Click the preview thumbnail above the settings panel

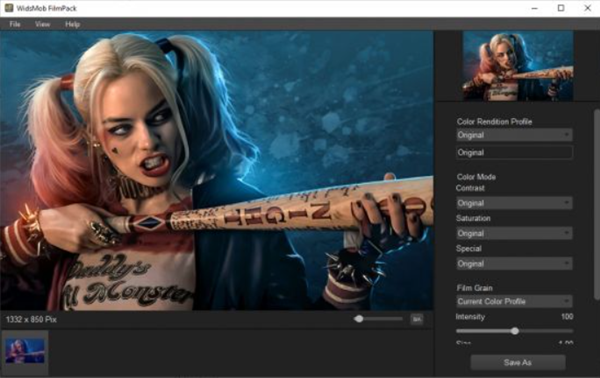point(518,66)
